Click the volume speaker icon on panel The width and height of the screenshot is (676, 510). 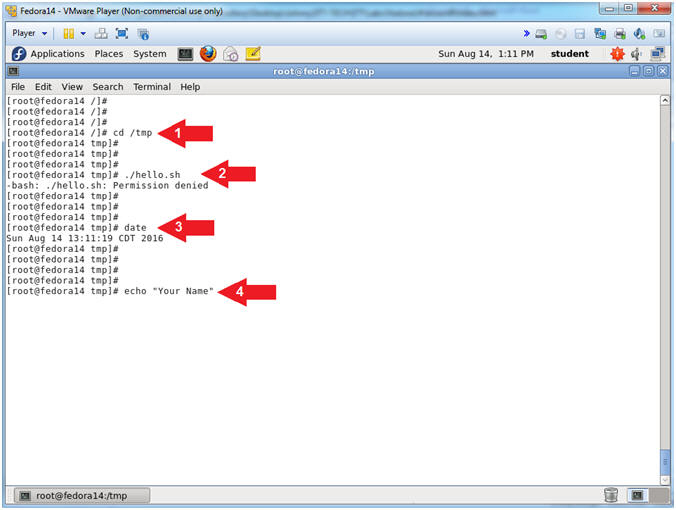pos(636,54)
